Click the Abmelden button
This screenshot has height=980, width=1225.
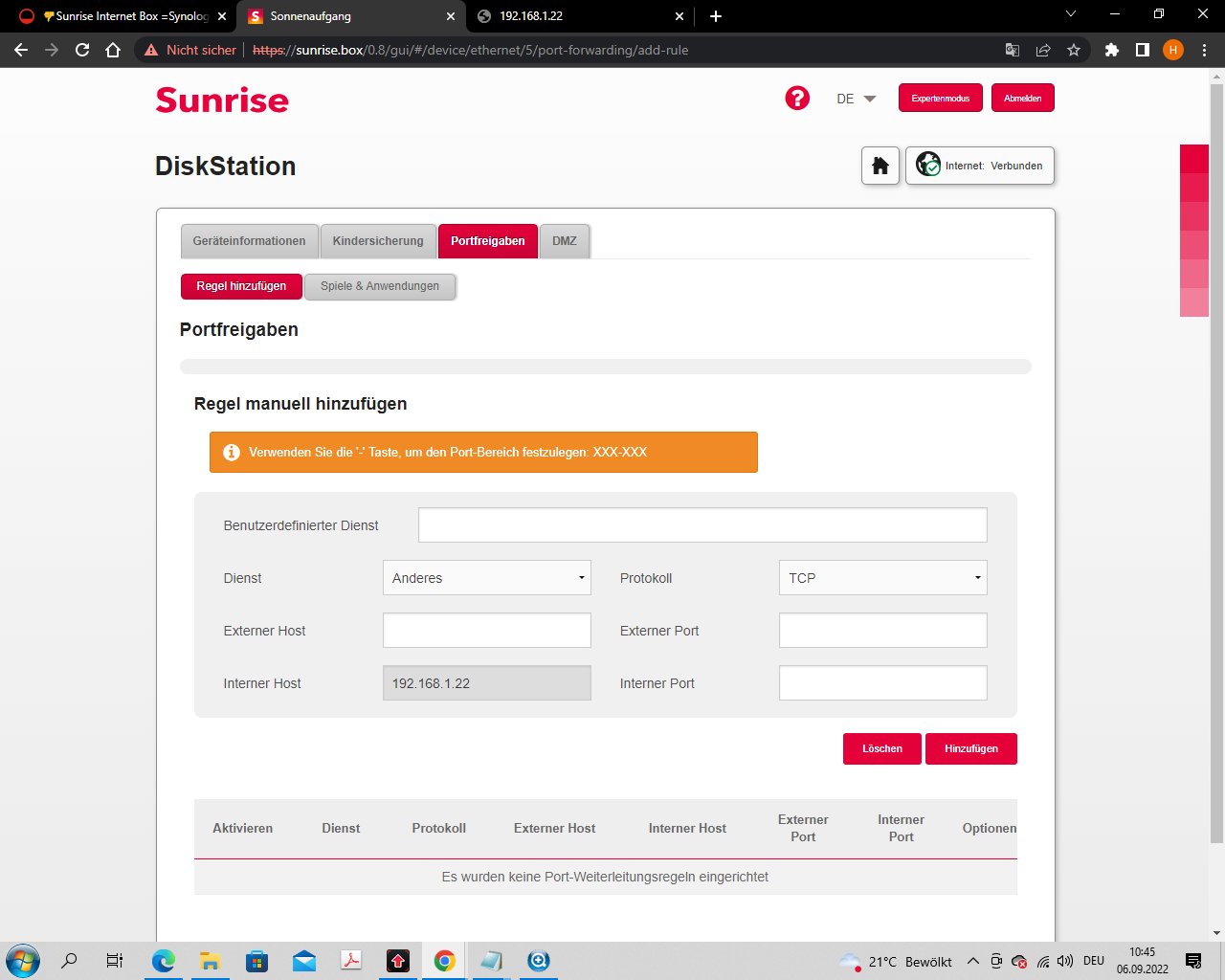[1023, 99]
